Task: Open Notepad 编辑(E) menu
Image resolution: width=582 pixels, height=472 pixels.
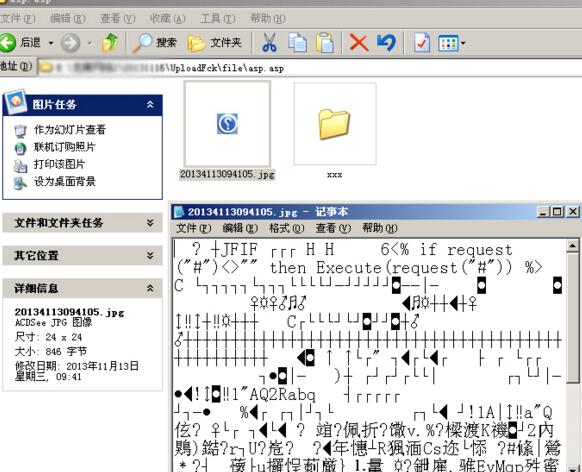Action: (240, 228)
